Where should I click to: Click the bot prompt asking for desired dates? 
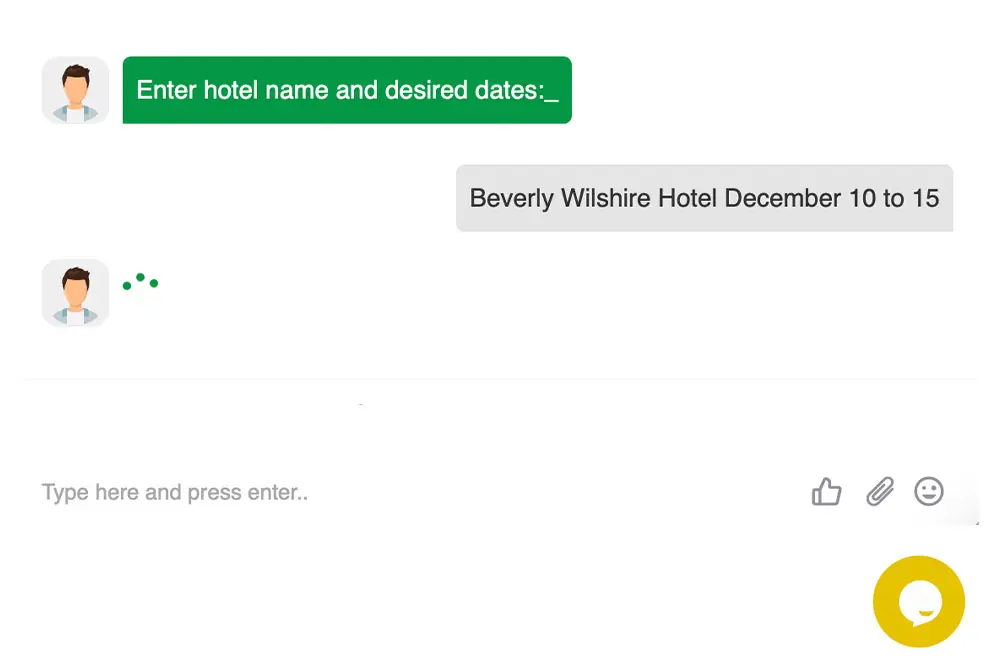(347, 90)
